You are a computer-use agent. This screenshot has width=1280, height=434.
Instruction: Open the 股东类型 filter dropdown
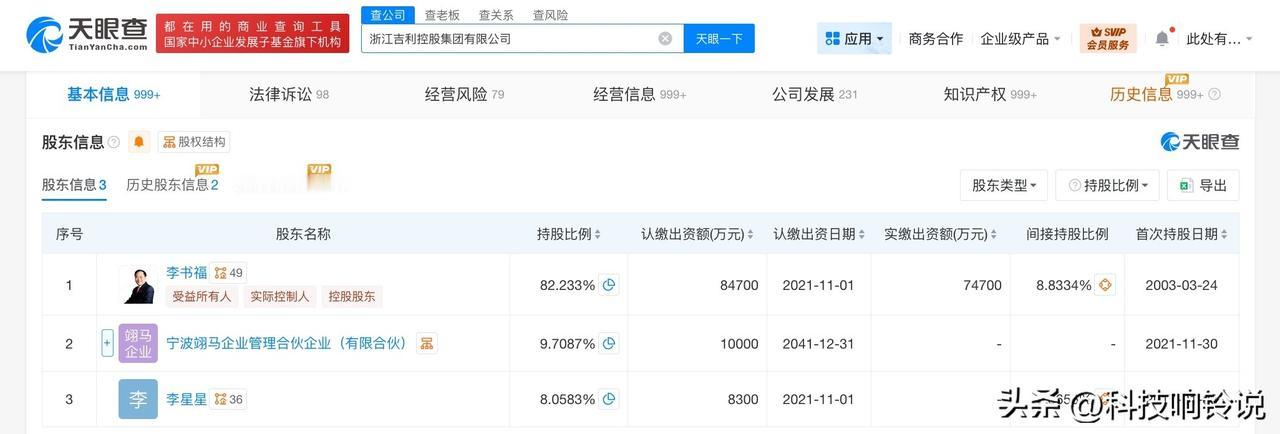point(1004,185)
